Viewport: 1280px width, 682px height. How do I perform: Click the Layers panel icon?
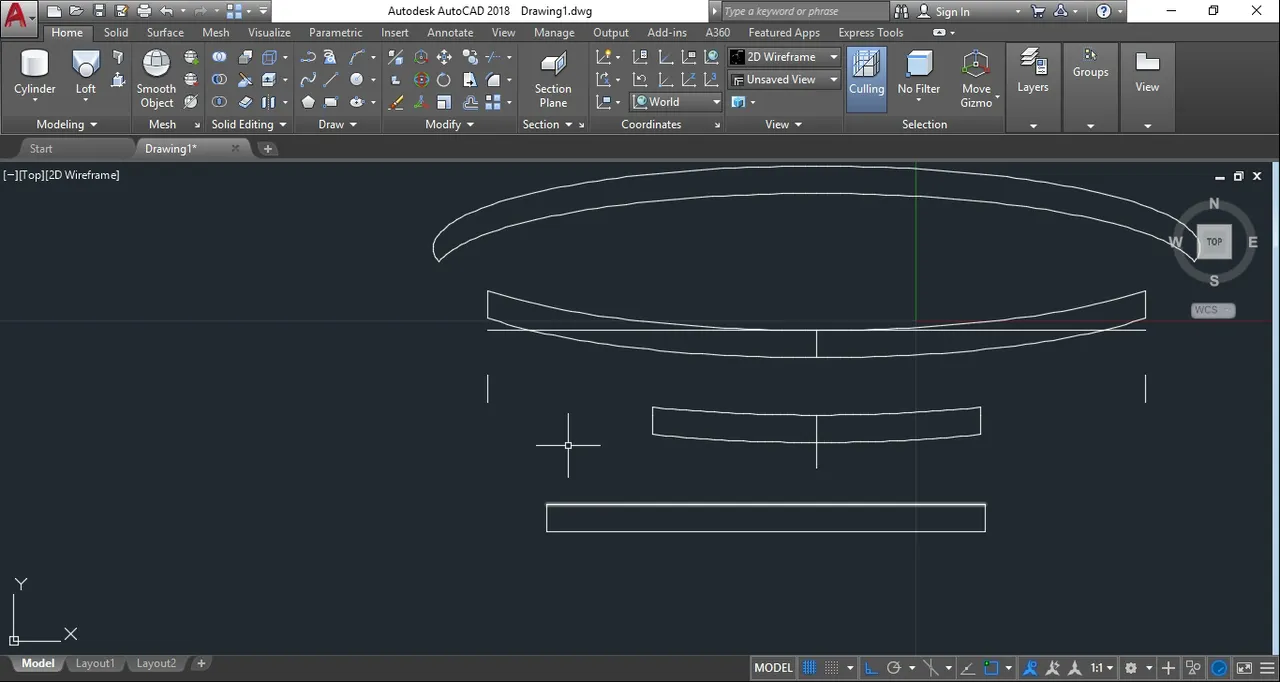pos(1033,70)
